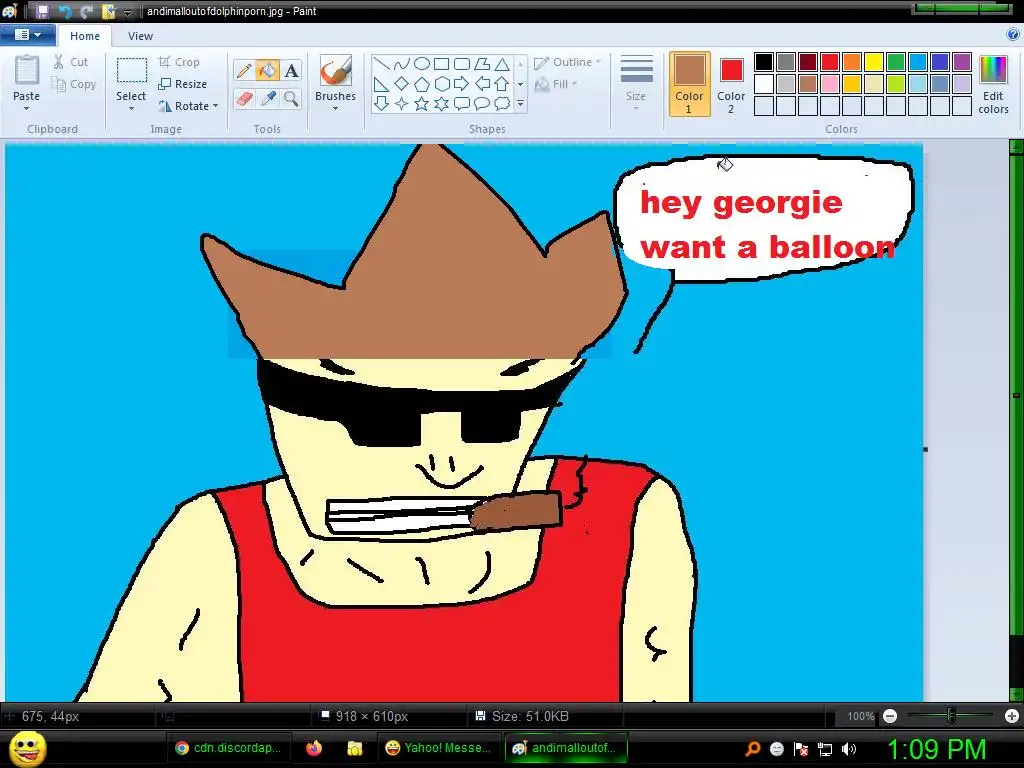Click the Resize button
Screen dimensions: 1024x768
[182, 84]
